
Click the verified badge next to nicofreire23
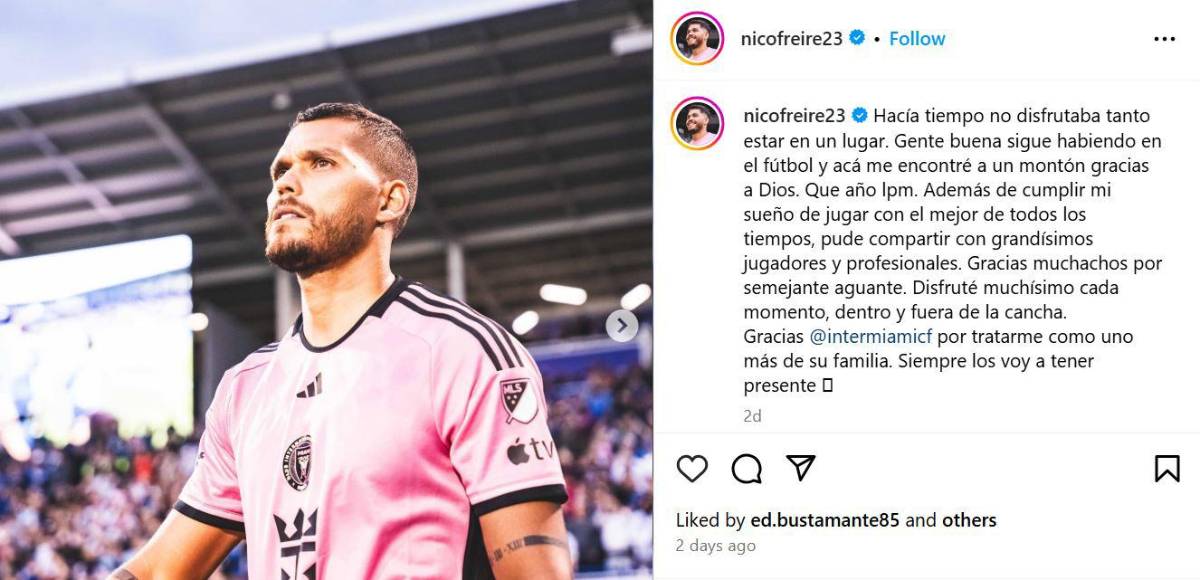coord(855,37)
